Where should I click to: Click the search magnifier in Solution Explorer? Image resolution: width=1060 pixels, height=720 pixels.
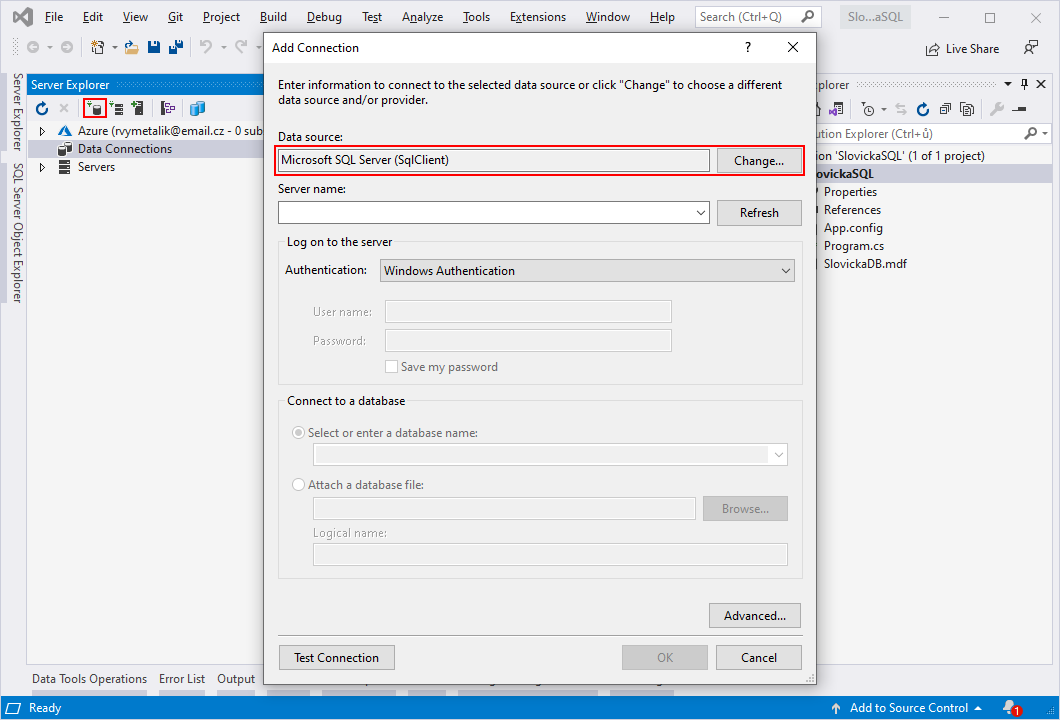pyautogui.click(x=1030, y=133)
